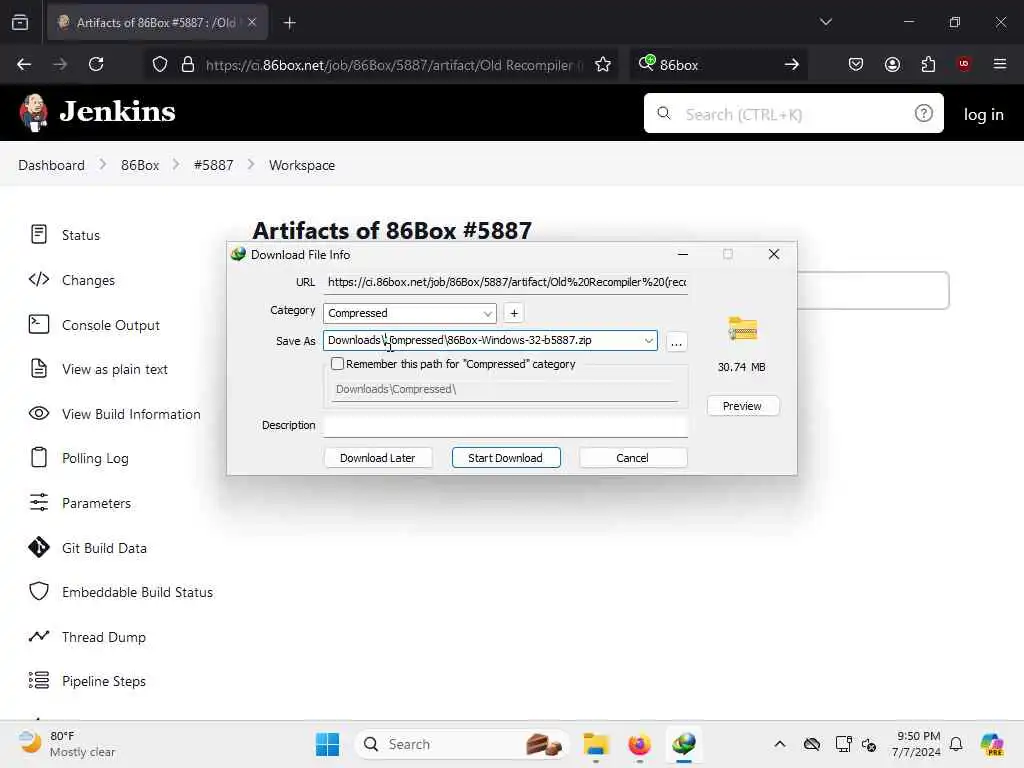
Task: Click the site padlock security icon
Action: (x=188, y=64)
